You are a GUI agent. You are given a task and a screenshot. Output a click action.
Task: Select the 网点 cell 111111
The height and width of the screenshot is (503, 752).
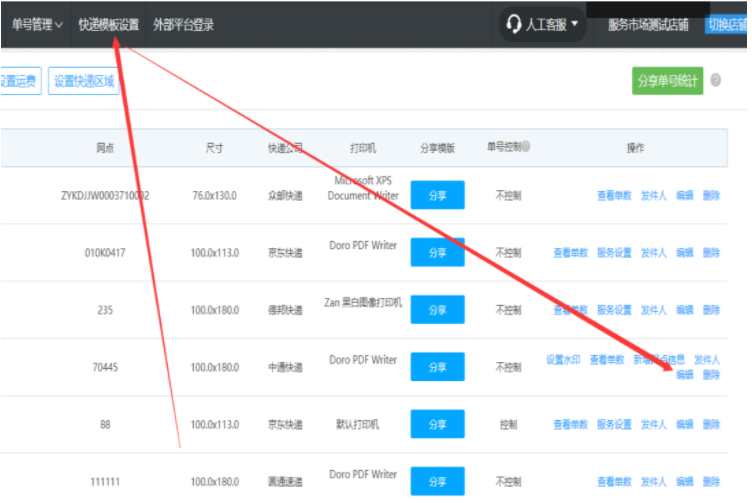point(105,481)
